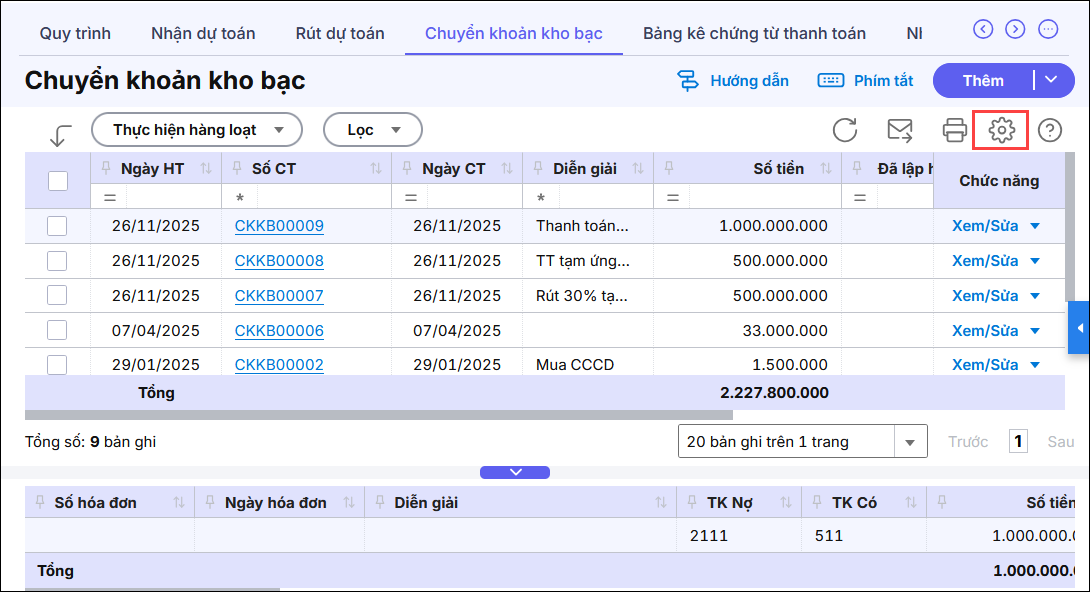Click the refresh data icon

845,130
